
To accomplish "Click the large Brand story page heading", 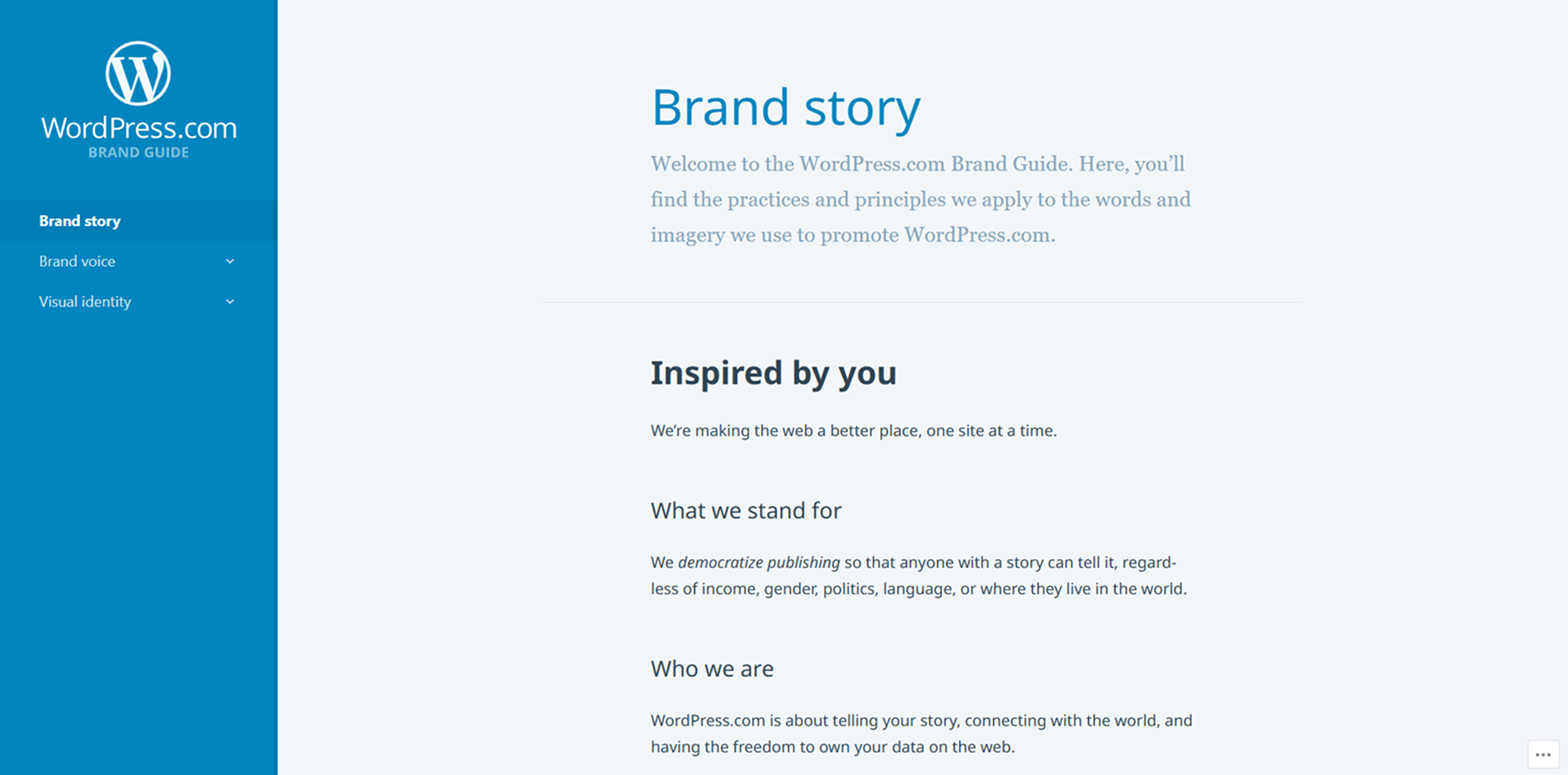I will pos(785,107).
